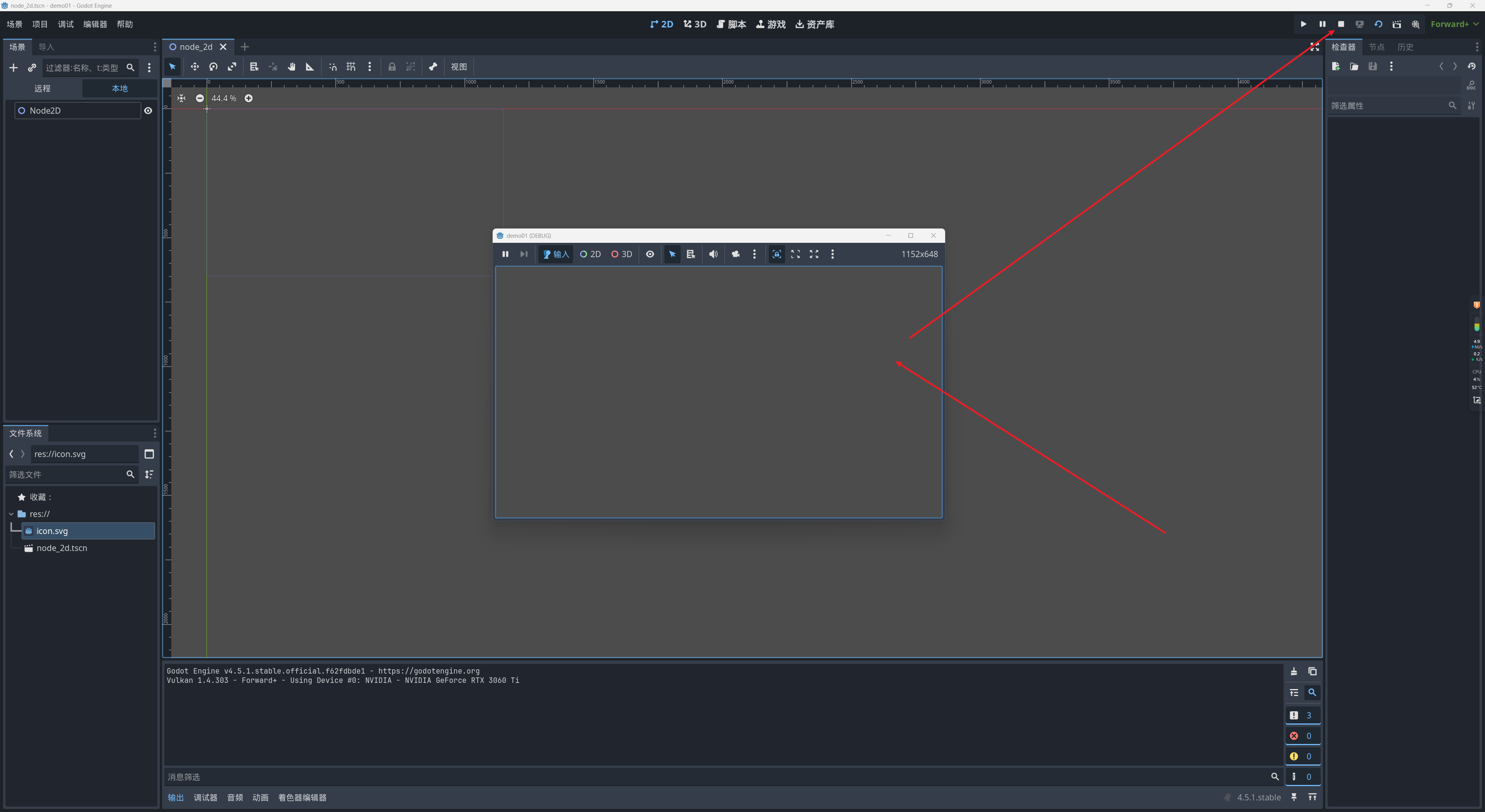Toggle error messages filter in output
Image resolution: width=1485 pixels, height=812 pixels.
click(1302, 736)
